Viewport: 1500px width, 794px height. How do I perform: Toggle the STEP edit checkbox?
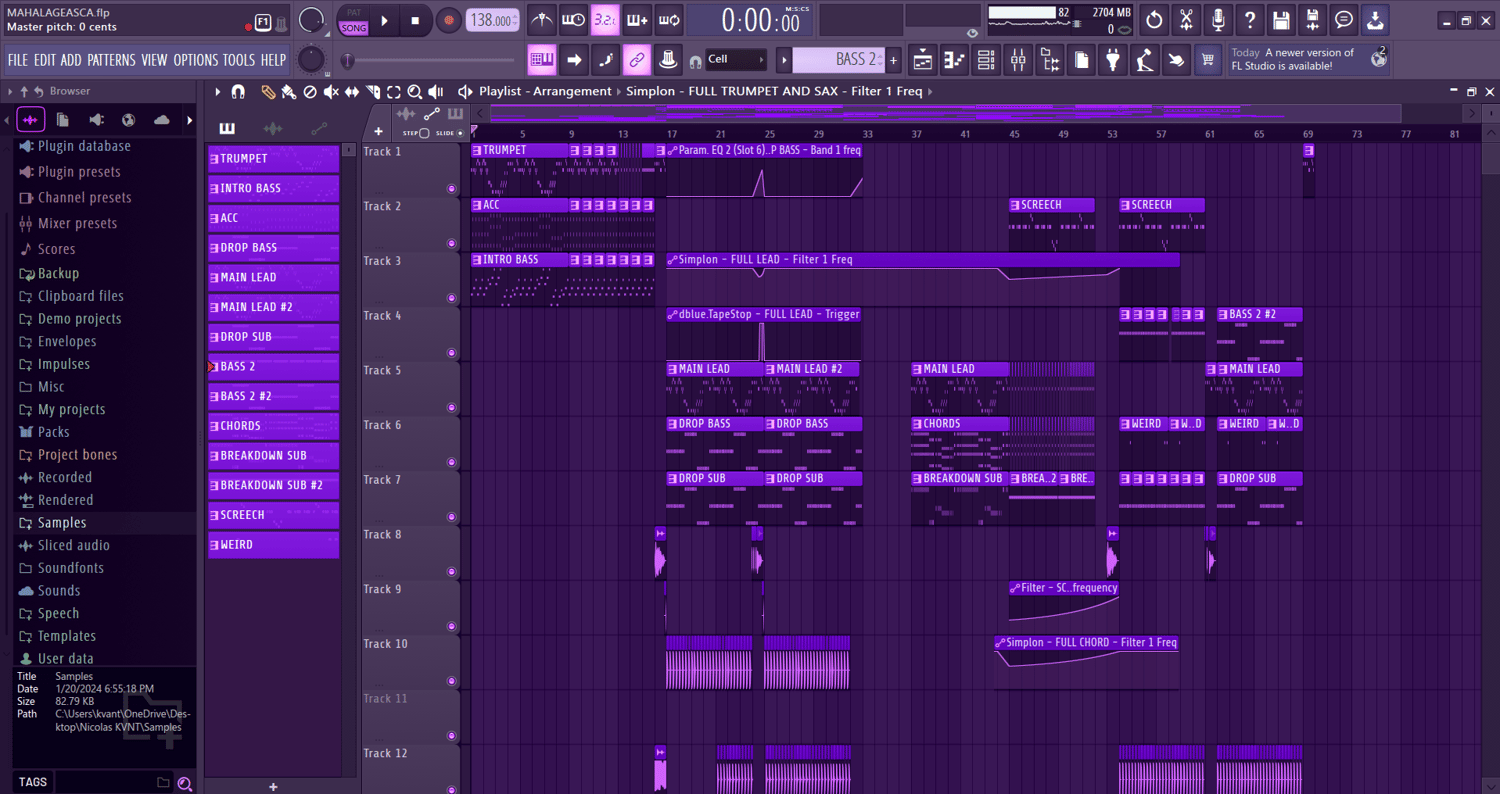pos(424,133)
